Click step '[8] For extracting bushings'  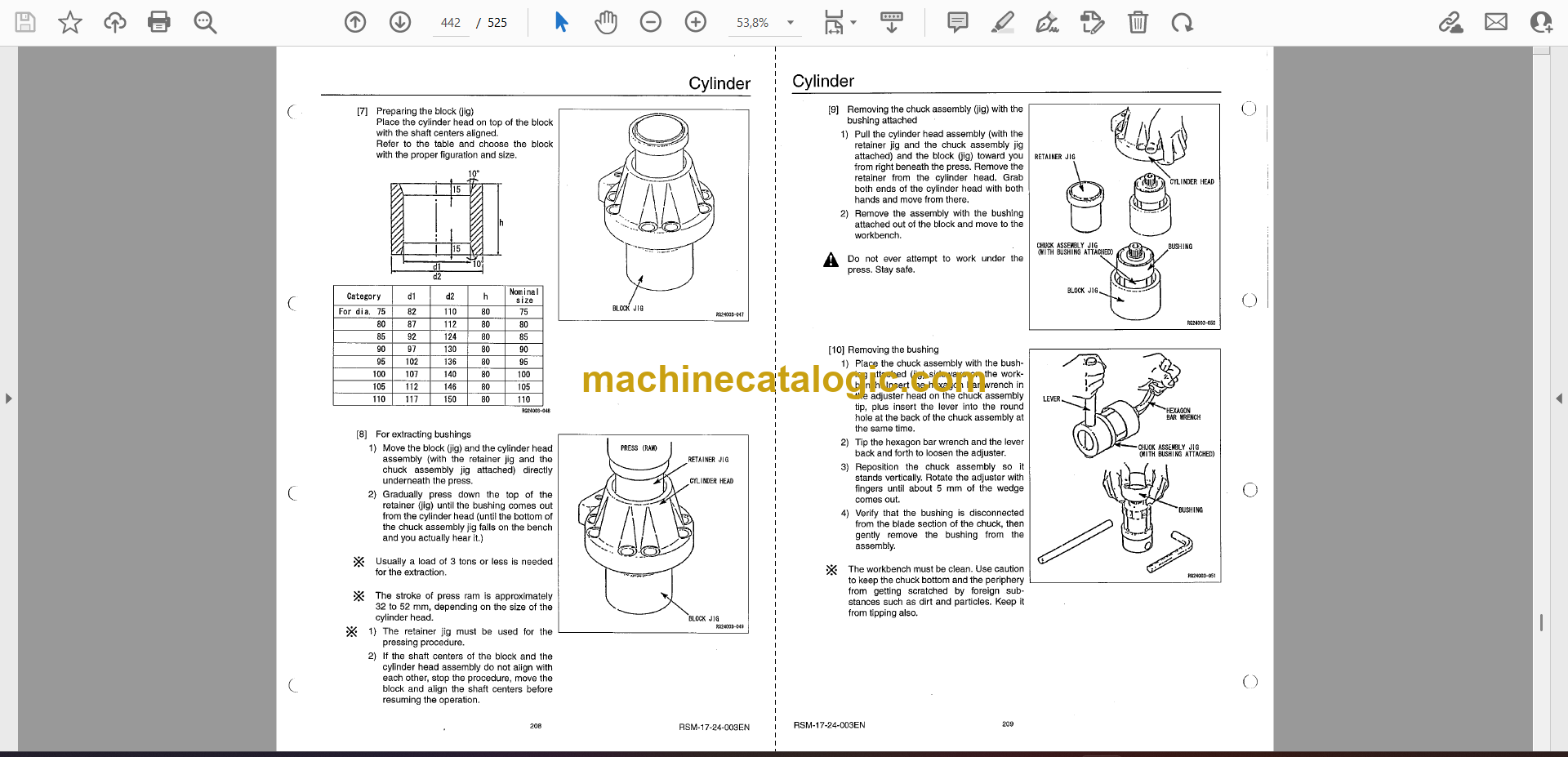[x=413, y=434]
